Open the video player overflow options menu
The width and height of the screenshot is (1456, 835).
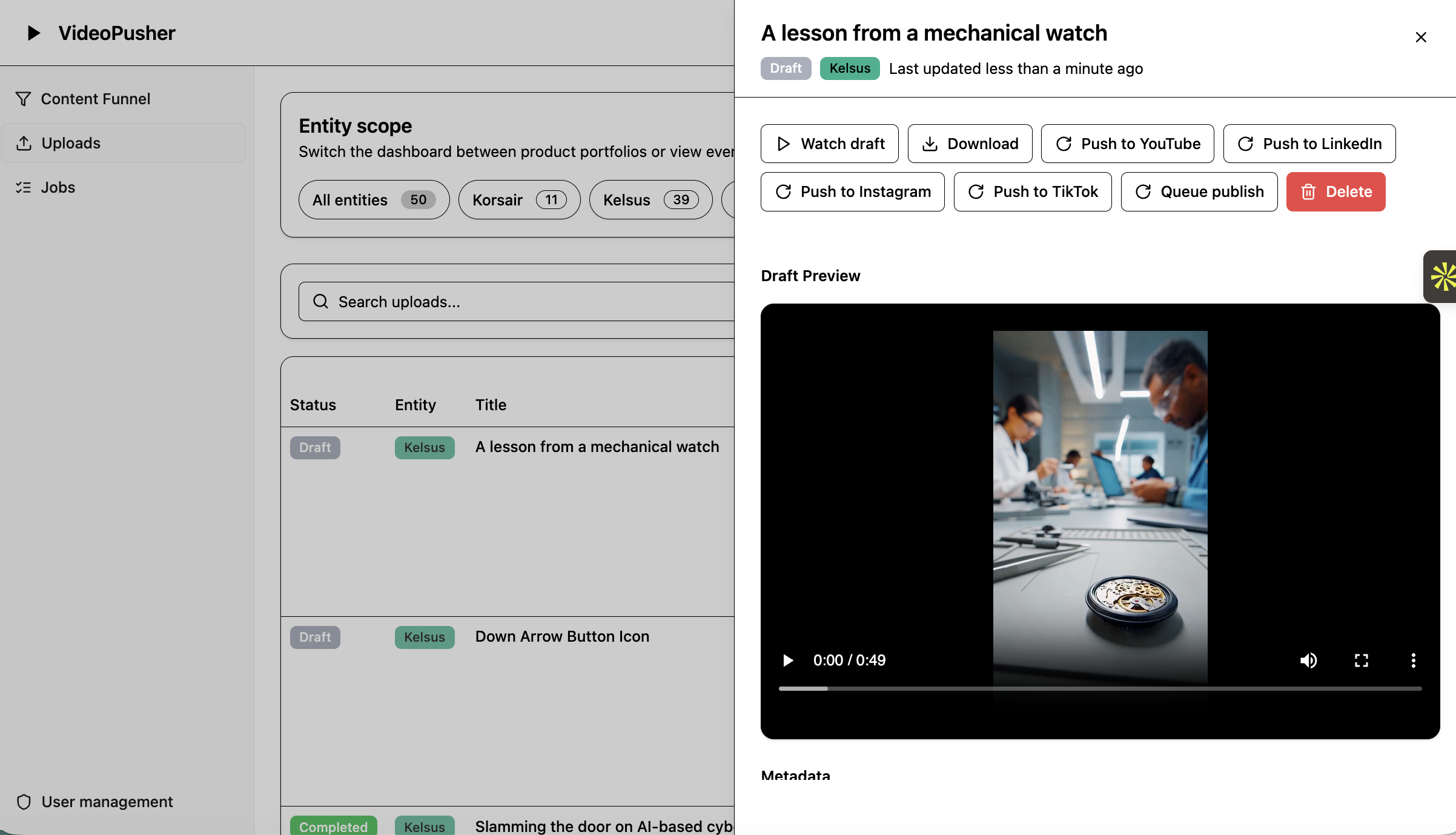tap(1413, 660)
